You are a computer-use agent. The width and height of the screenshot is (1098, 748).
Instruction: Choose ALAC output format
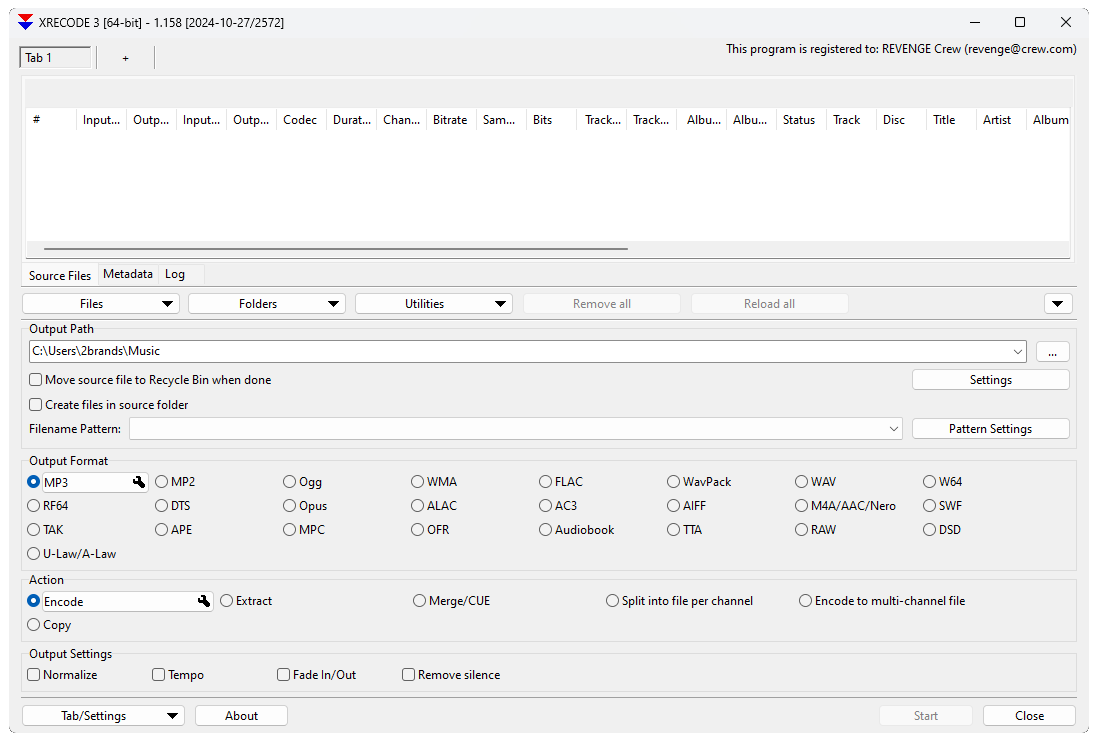[433, 506]
